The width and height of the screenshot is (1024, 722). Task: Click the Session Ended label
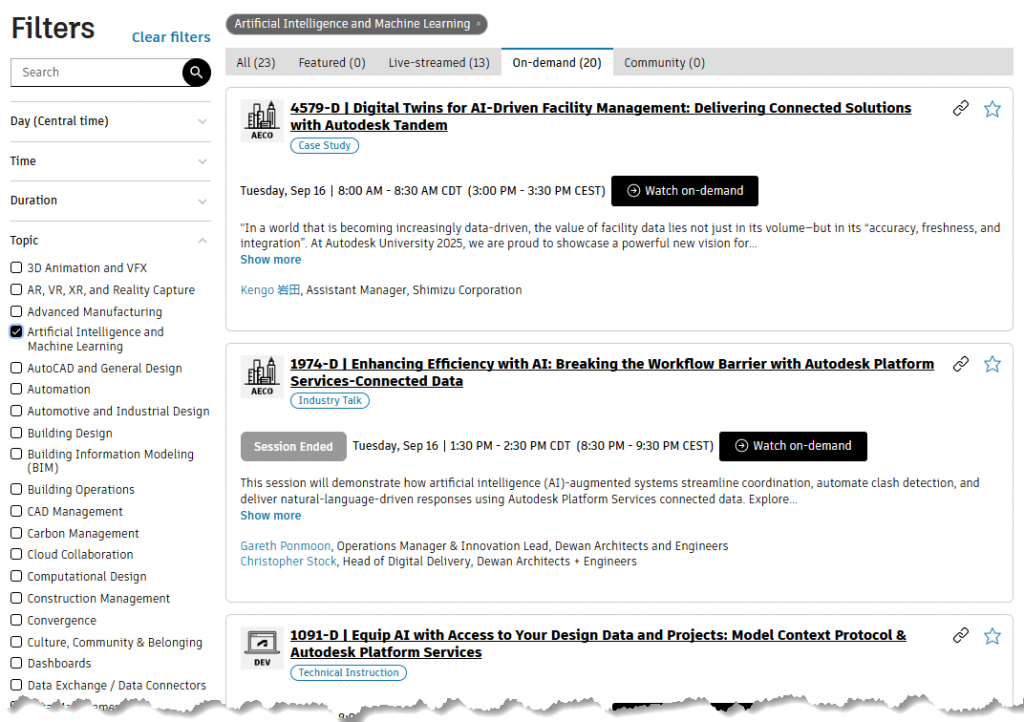(293, 447)
